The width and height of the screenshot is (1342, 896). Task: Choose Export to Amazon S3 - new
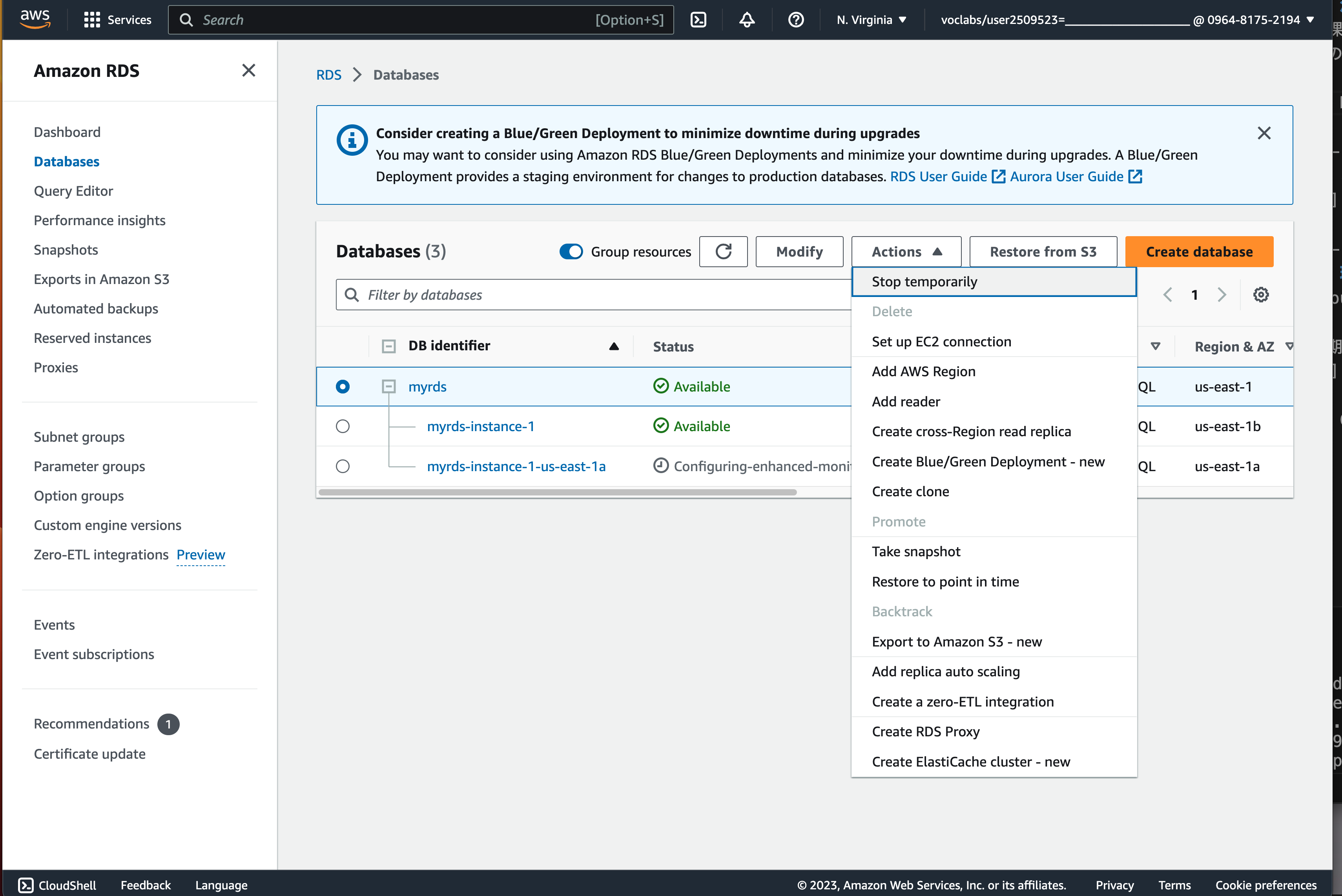pyautogui.click(x=994, y=642)
